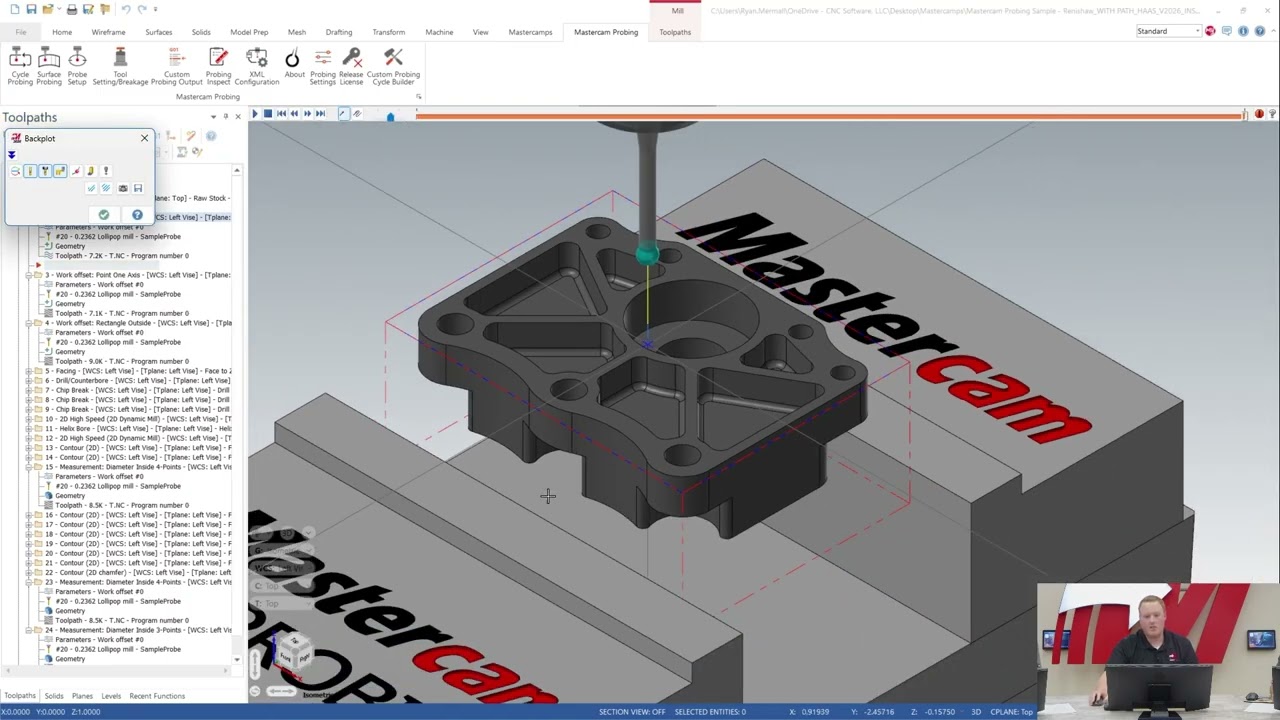Open the Toolpaths ribbon tab
1280x720 pixels.
(x=675, y=32)
